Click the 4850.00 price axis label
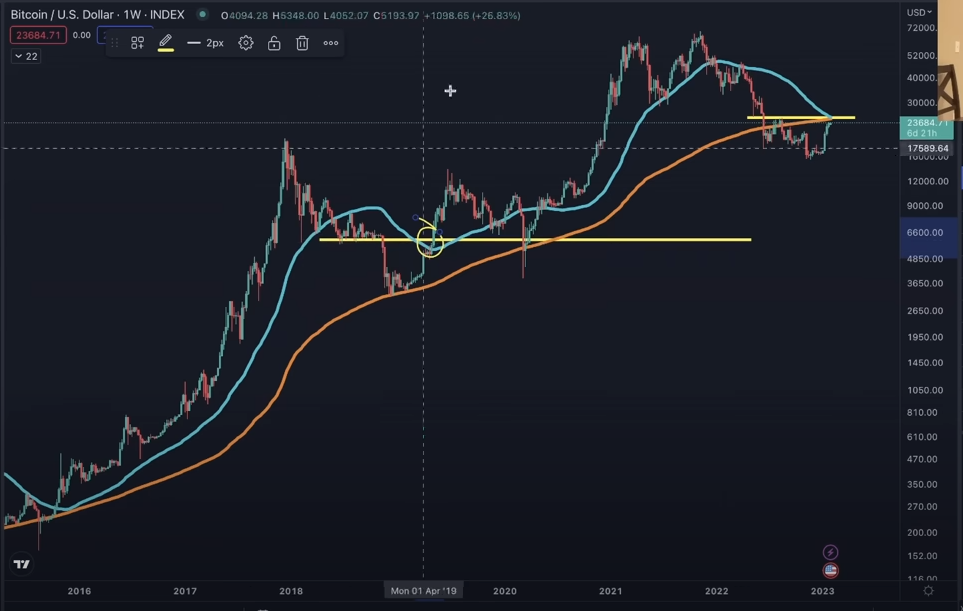The width and height of the screenshot is (963, 611). click(925, 259)
